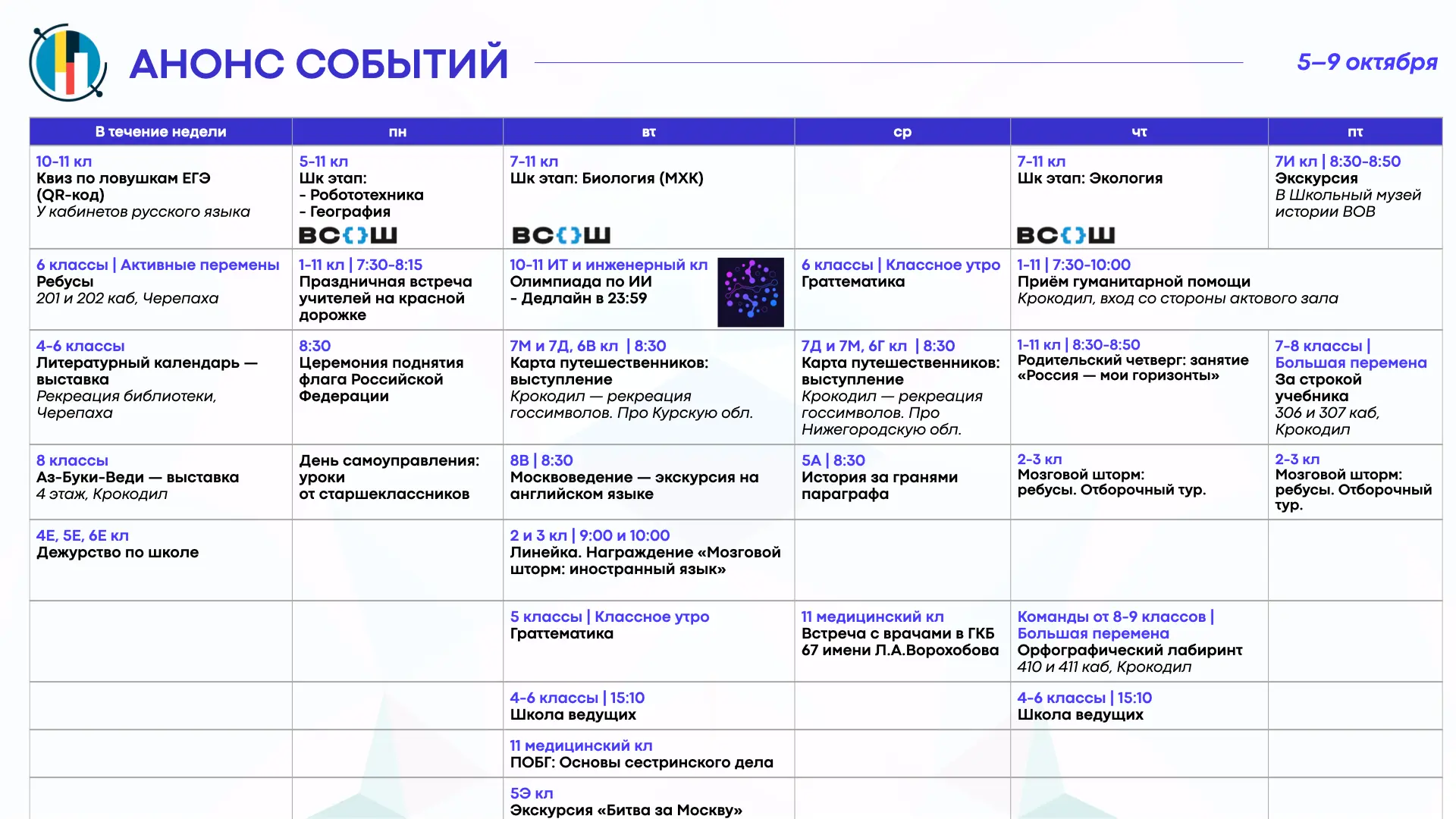1456x819 pixels.
Task: Click 'Олимпиада по ИИ' entry
Action: 581,281
